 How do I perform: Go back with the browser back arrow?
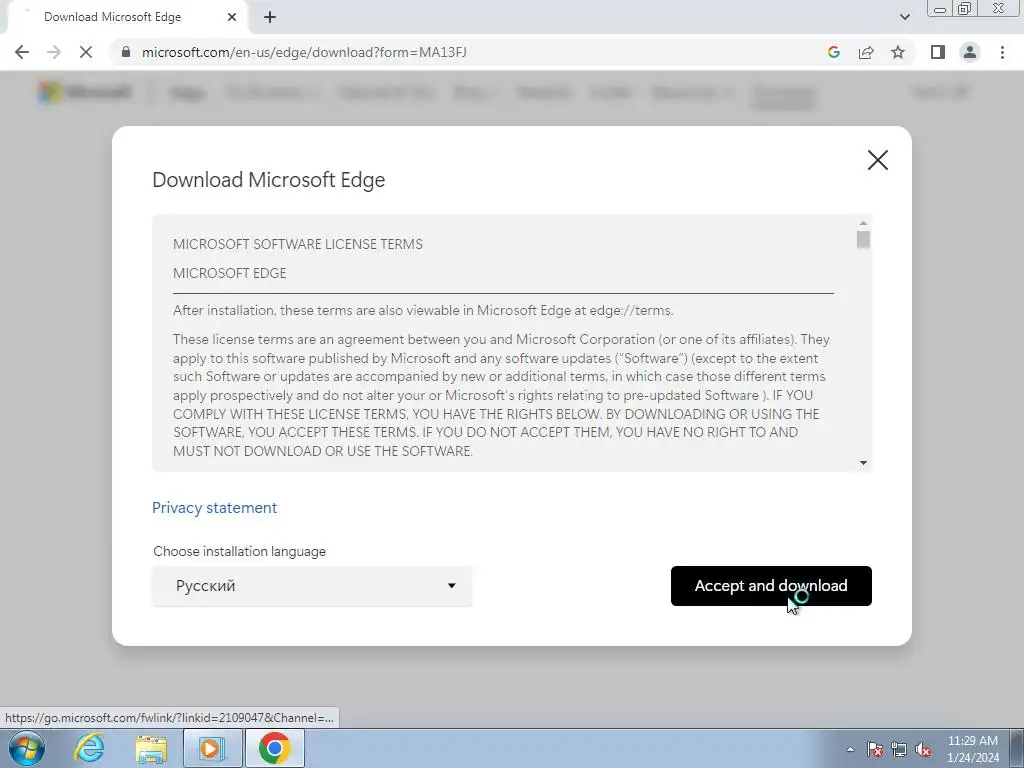(22, 52)
